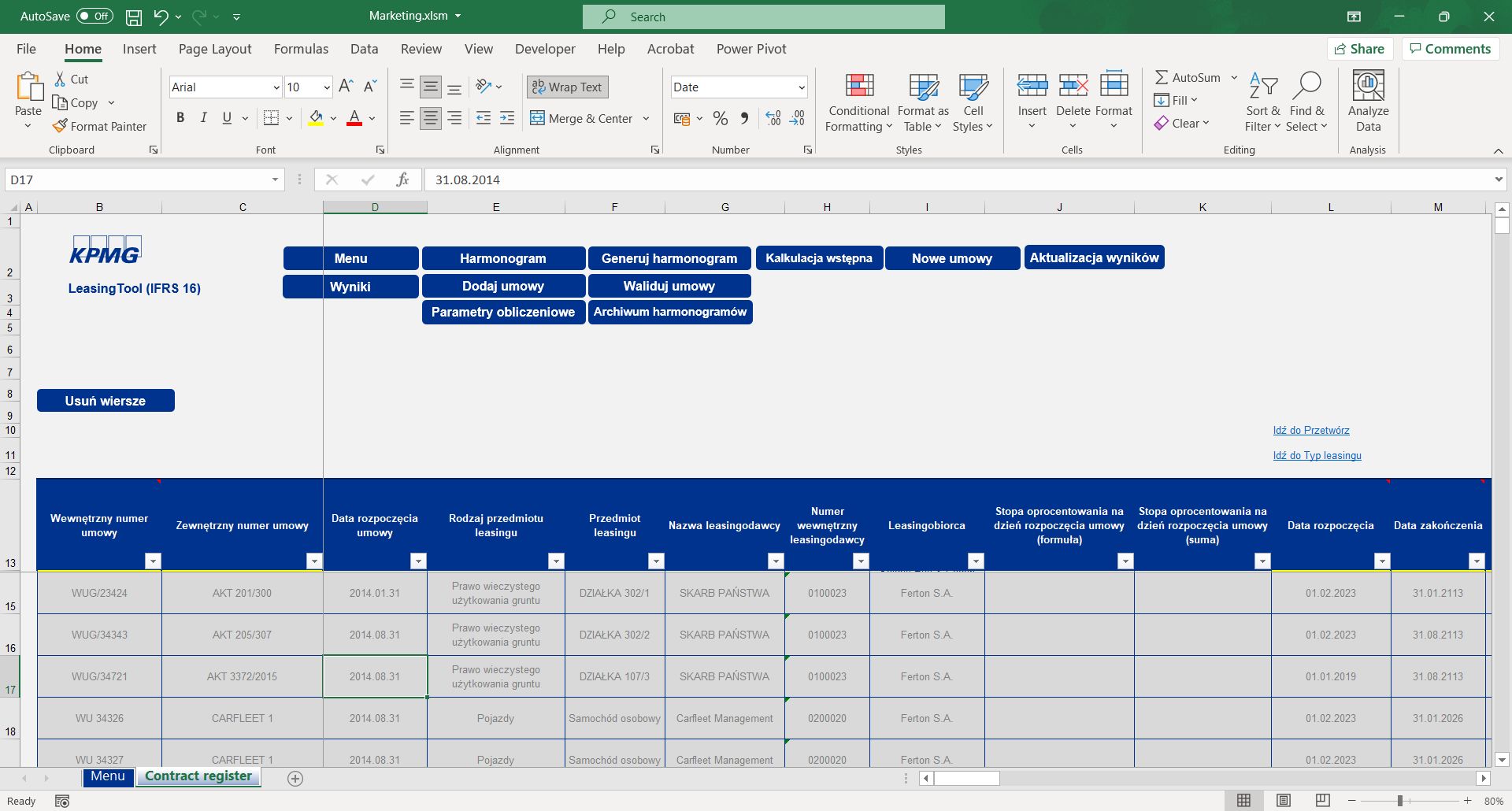The image size is (1512, 811).
Task: Expand the Number Format dropdown showing Date
Action: [x=801, y=87]
